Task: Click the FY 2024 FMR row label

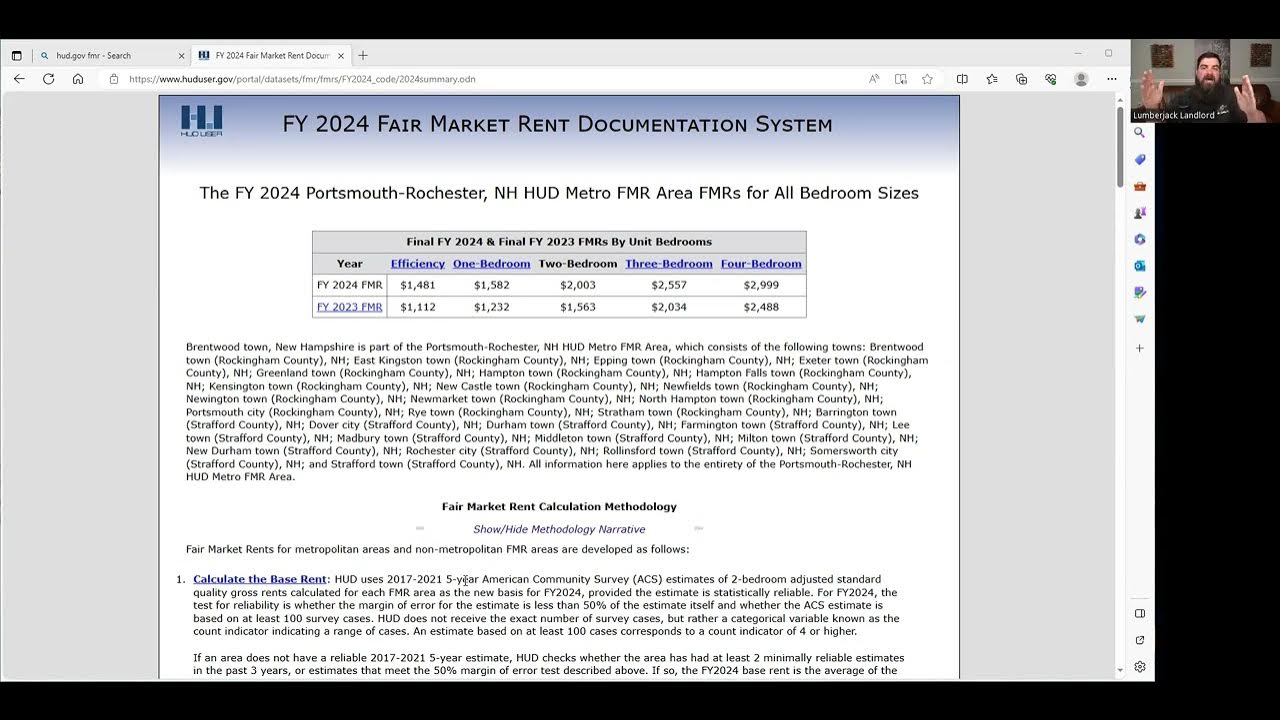Action: pyautogui.click(x=349, y=285)
